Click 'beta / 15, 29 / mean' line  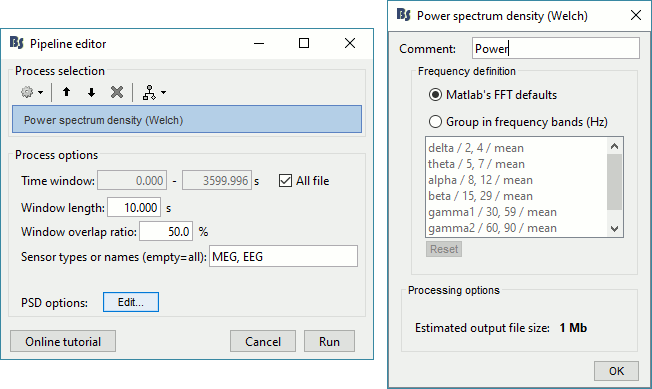coord(480,196)
